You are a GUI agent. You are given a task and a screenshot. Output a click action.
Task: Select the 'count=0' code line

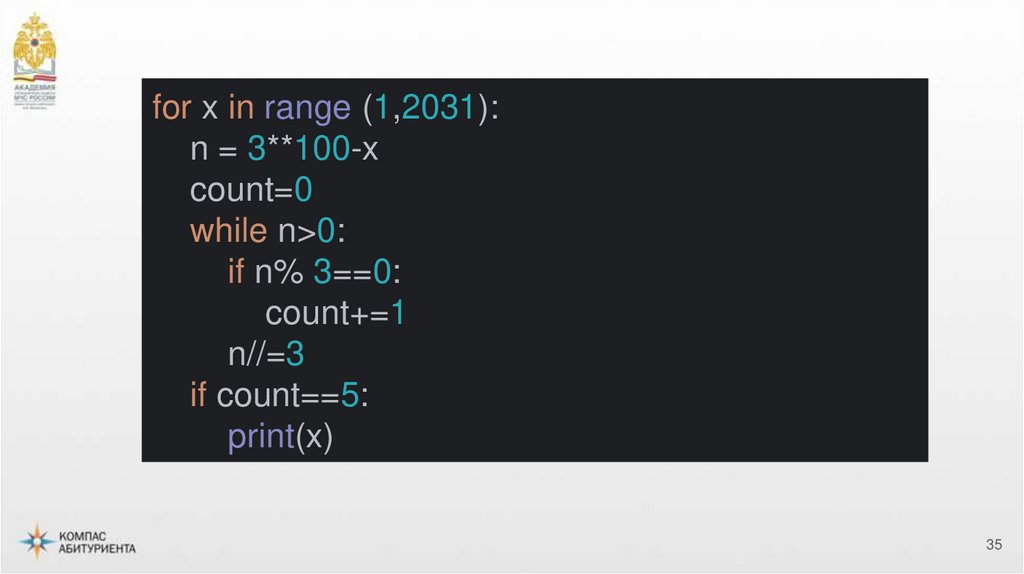coord(251,190)
